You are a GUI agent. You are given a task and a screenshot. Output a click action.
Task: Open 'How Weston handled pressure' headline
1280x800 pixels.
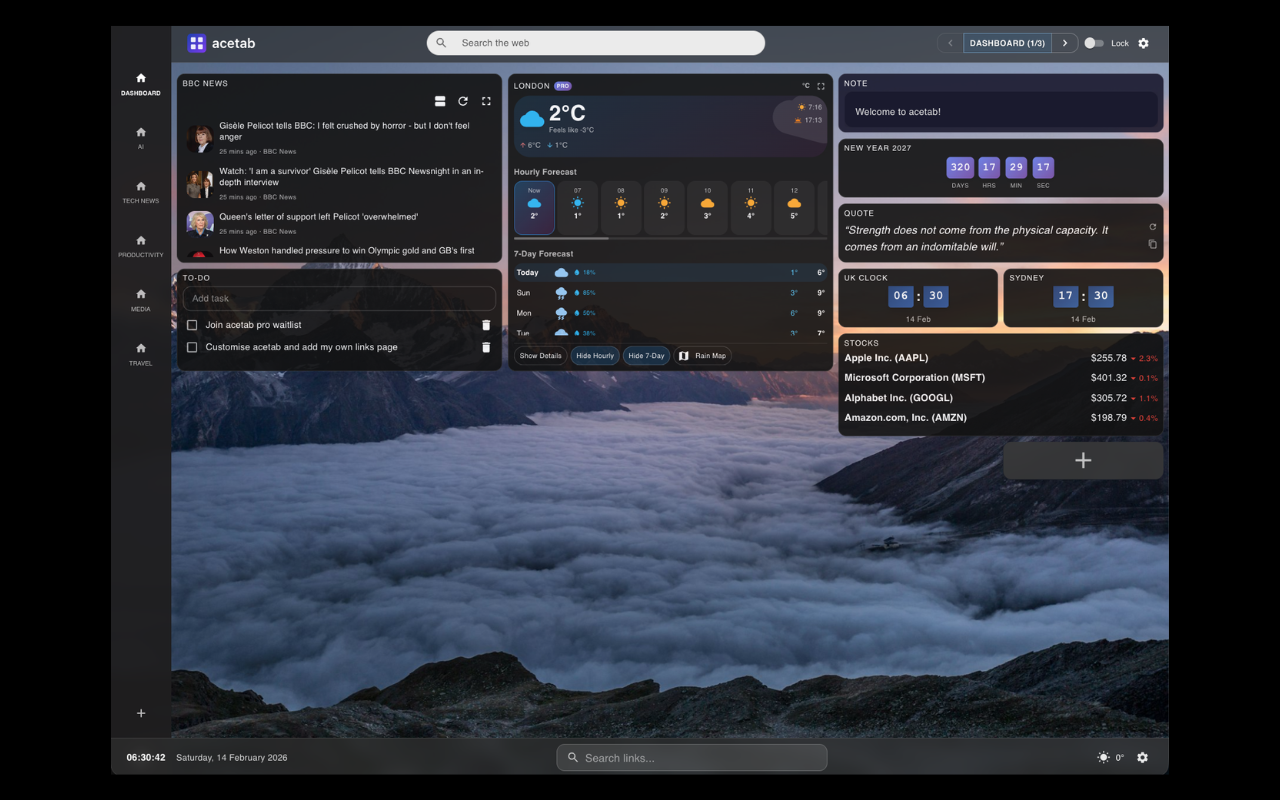[347, 251]
